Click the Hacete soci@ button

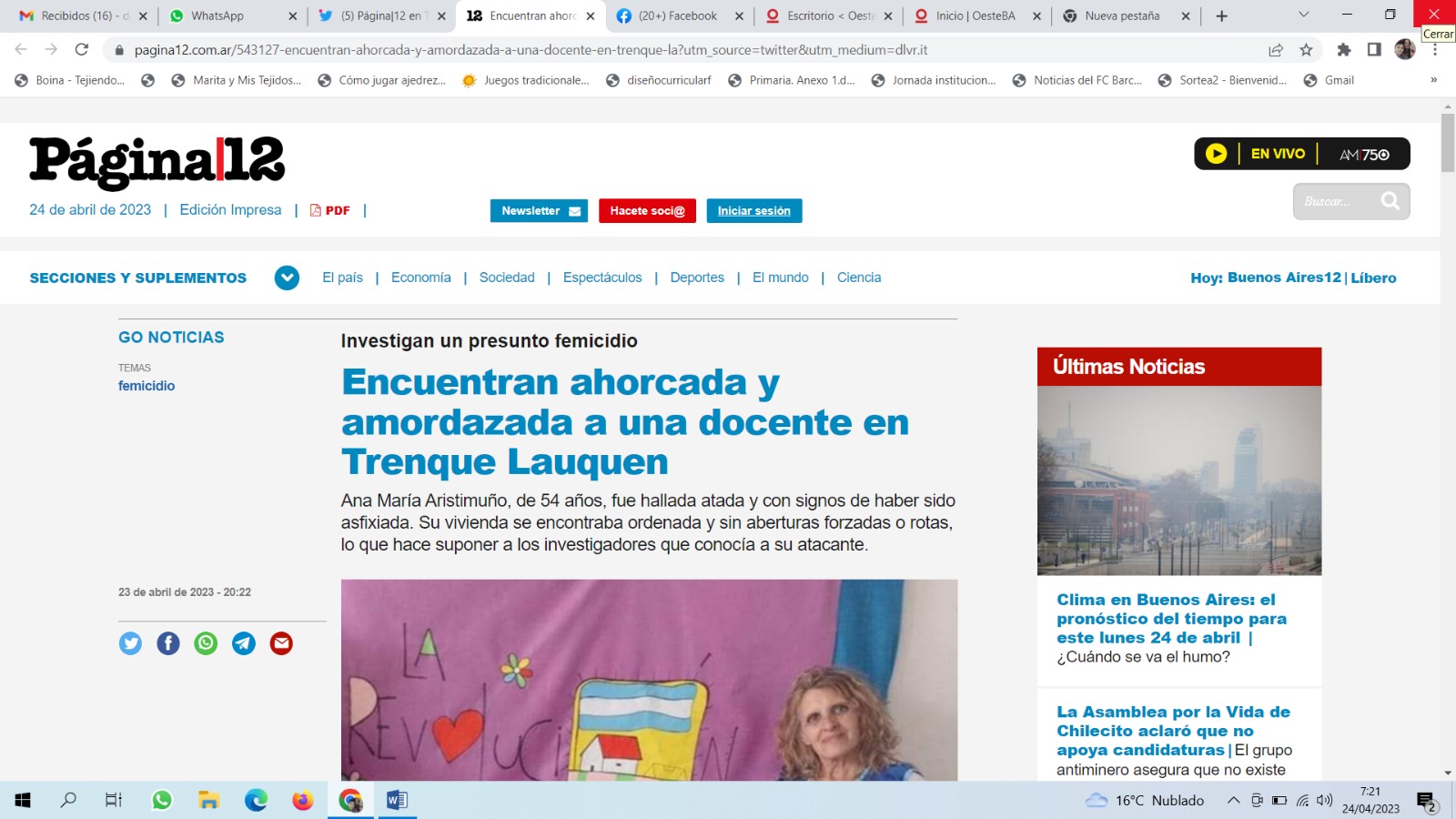(647, 210)
